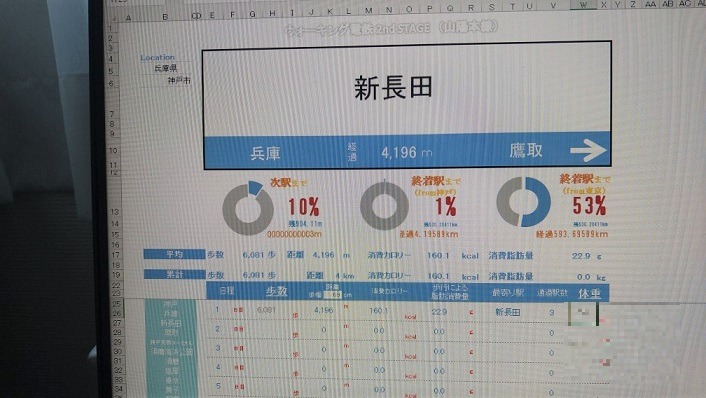
Task: Select row 10 header
Action: coord(113,150)
